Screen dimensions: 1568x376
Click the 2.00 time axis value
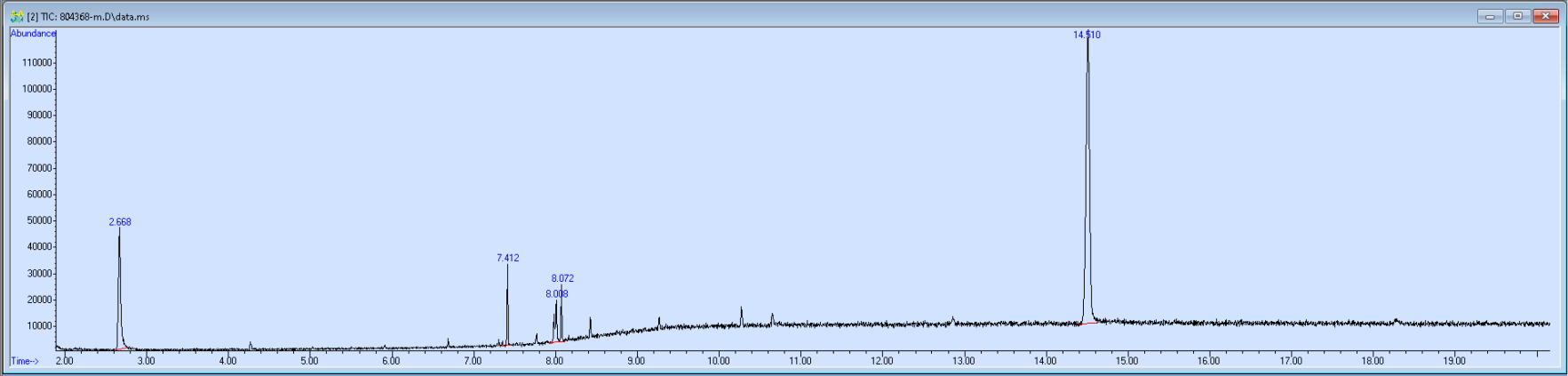pyautogui.click(x=64, y=361)
